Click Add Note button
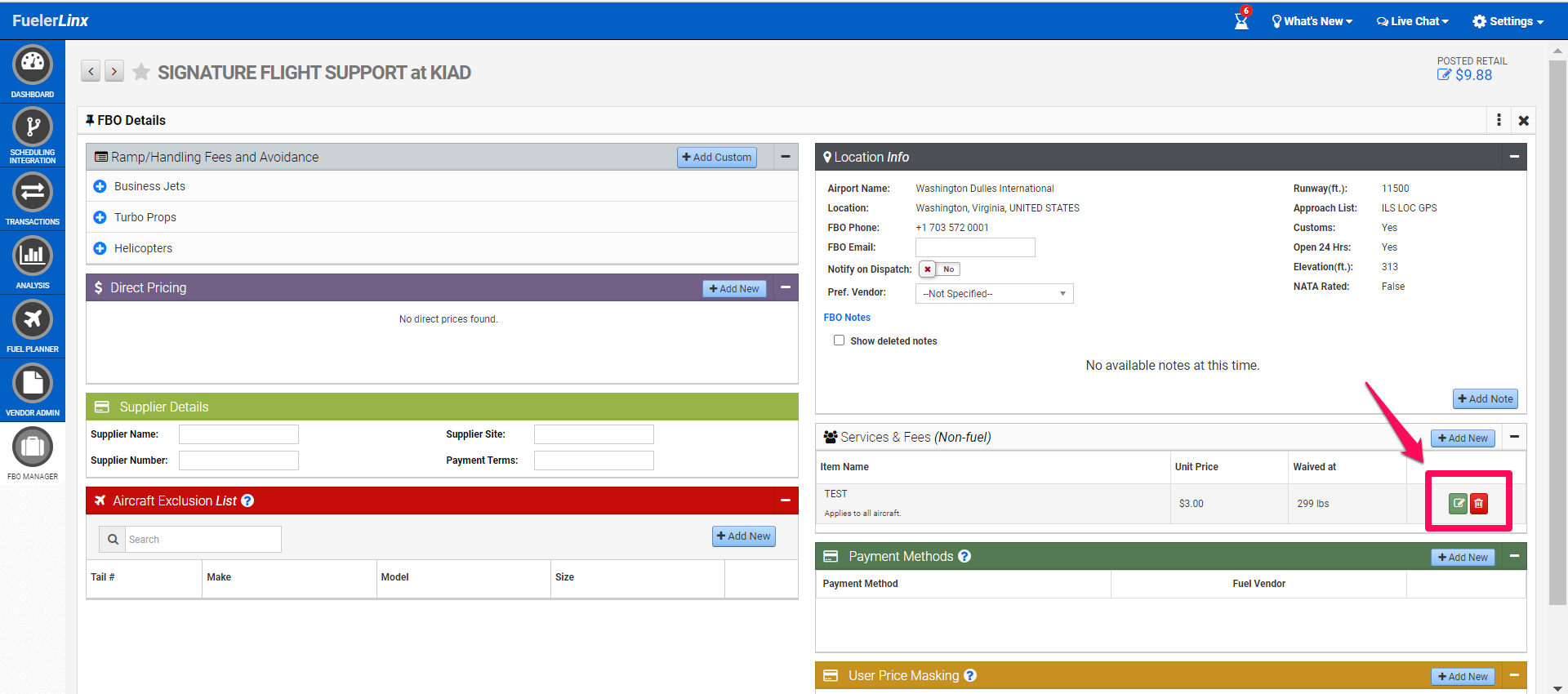Screen dimensions: 1568x694 pos(1486,398)
